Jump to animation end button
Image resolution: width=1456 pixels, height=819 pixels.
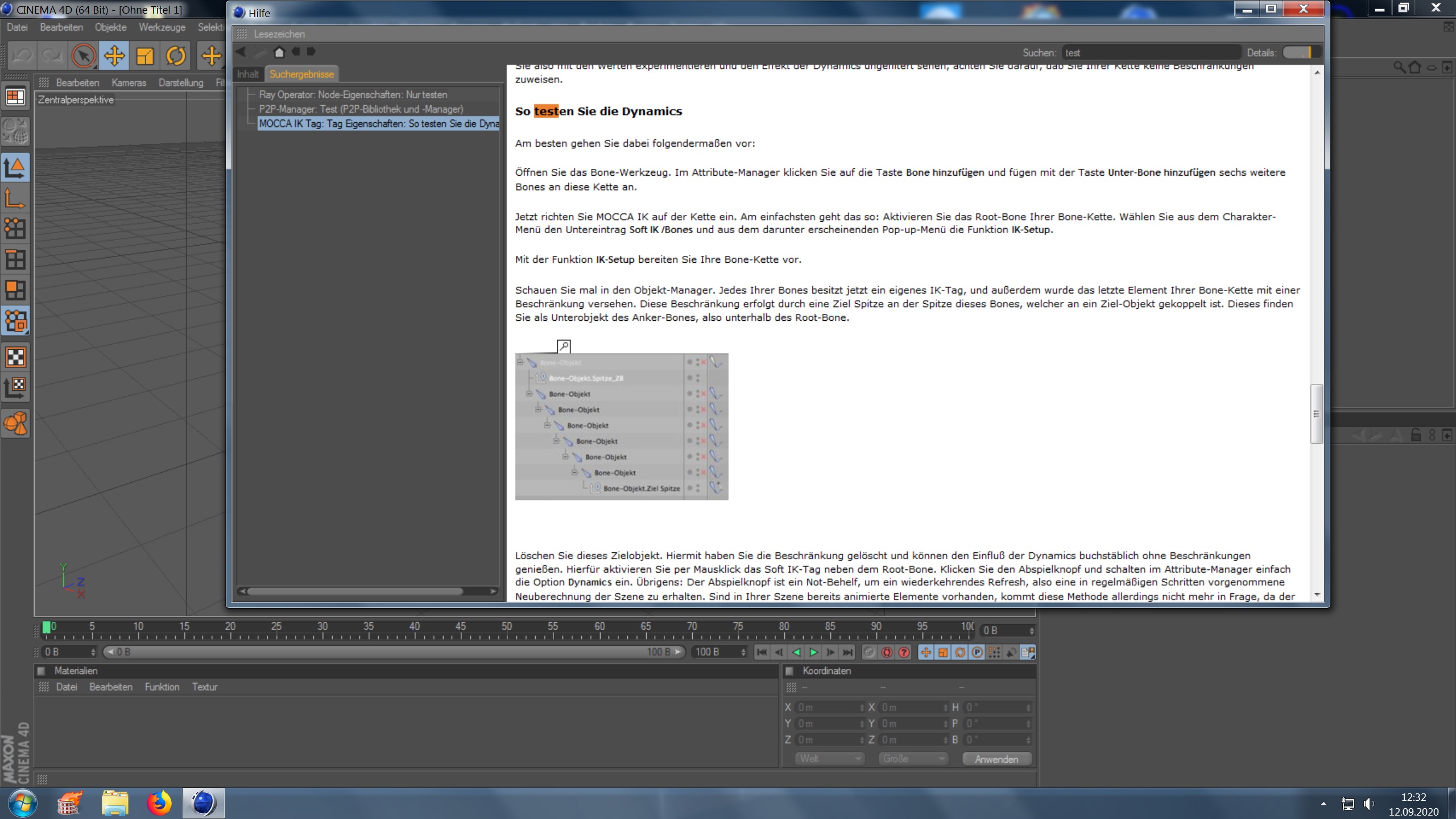(x=847, y=652)
